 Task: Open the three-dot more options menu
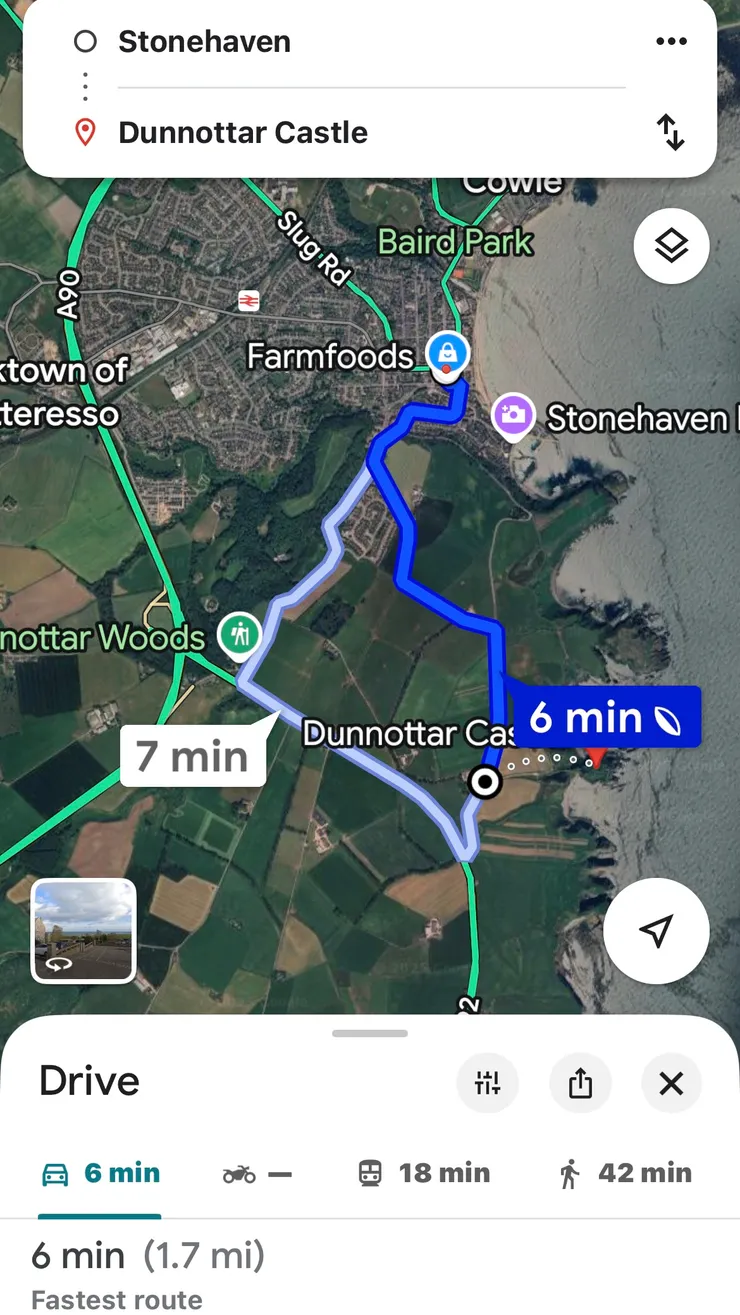[671, 42]
